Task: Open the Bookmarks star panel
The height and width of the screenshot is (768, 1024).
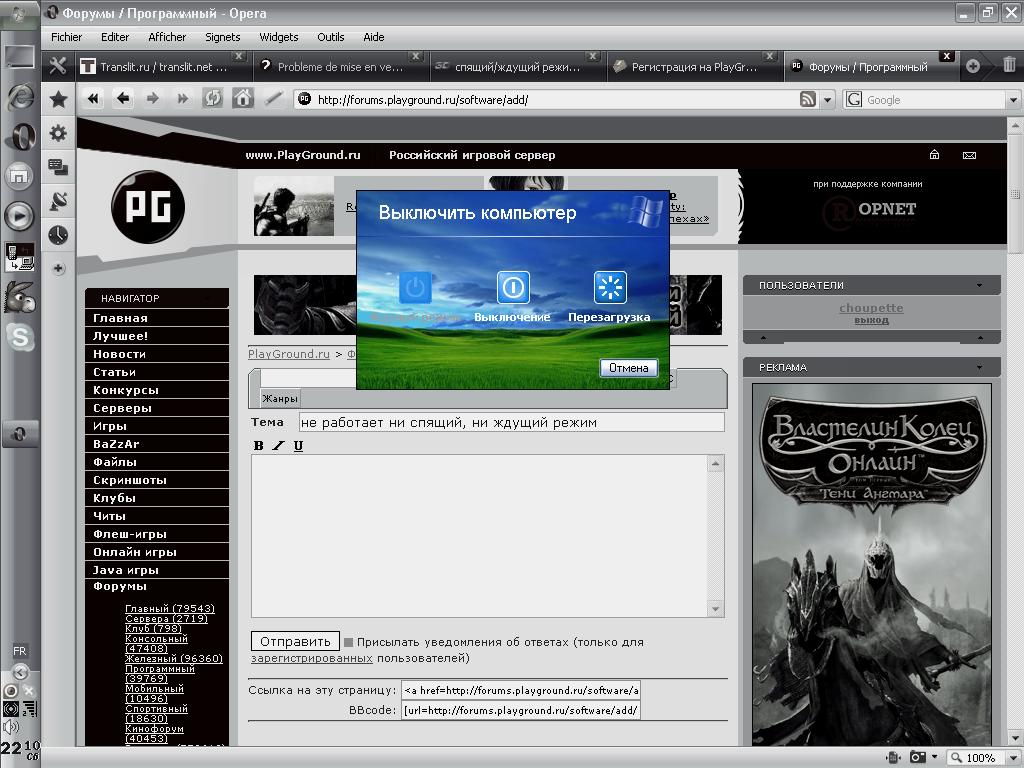Action: click(58, 99)
